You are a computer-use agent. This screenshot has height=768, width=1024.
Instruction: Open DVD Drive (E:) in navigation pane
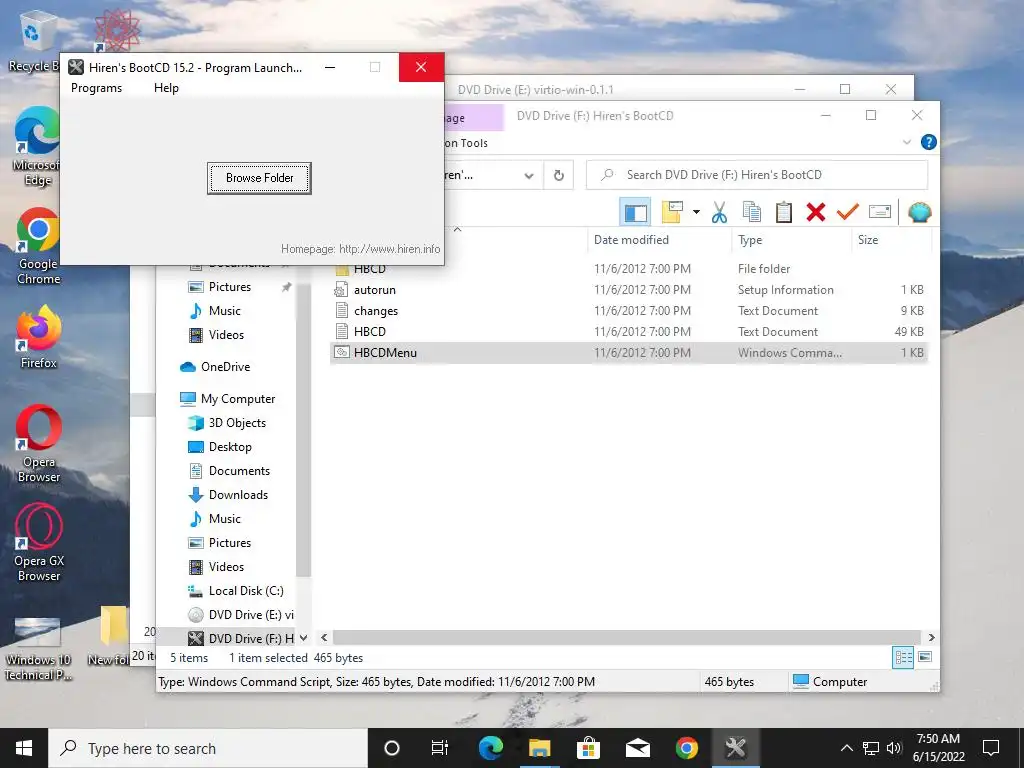(x=251, y=615)
